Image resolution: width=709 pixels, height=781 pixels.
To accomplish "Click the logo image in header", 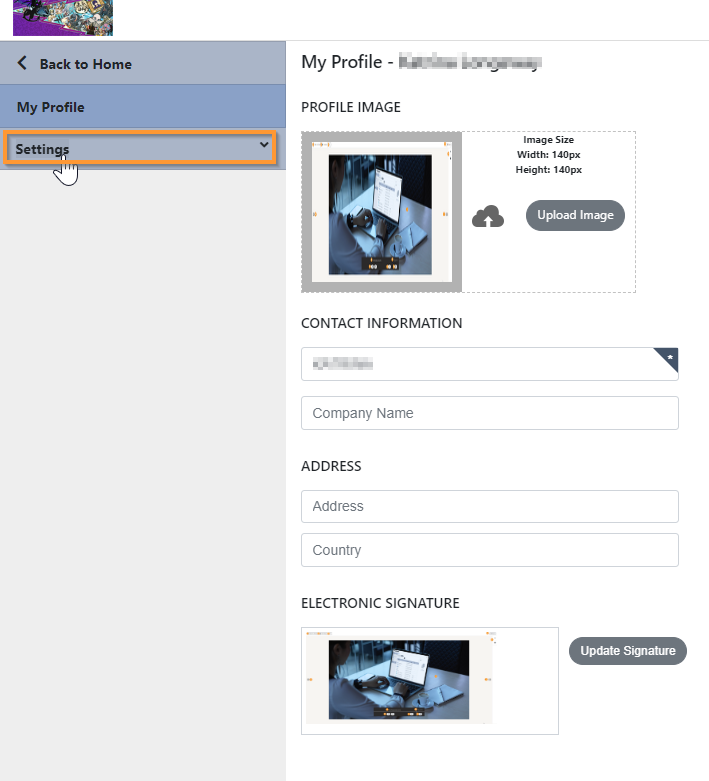I will 63,17.
